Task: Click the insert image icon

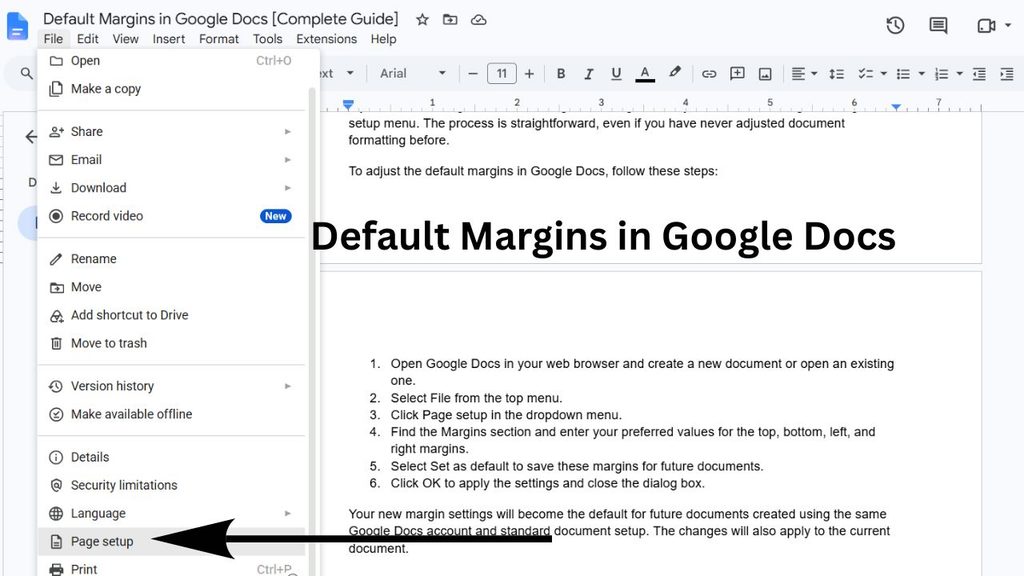Action: click(x=765, y=74)
